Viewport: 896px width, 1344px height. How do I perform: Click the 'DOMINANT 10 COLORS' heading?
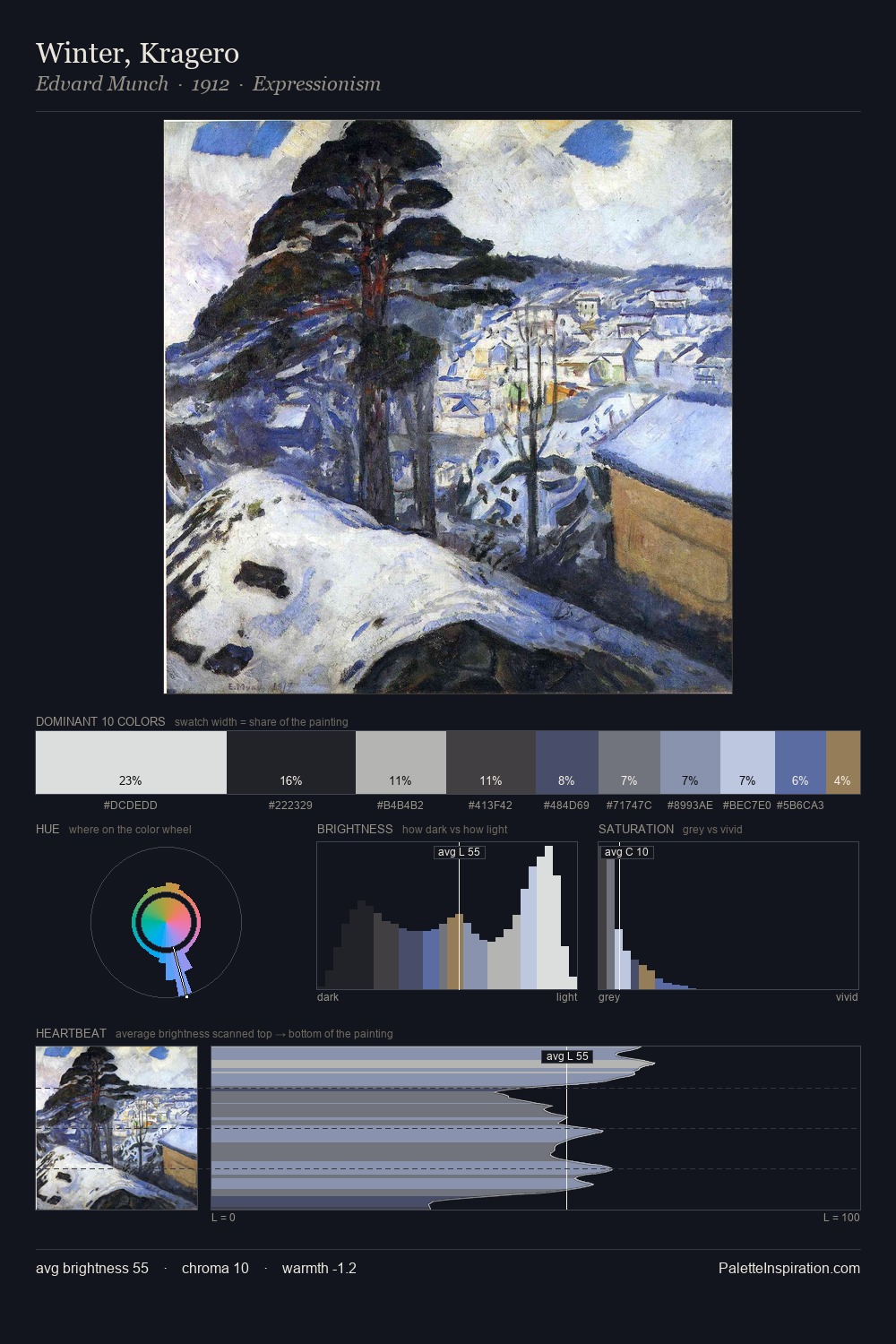(100, 721)
